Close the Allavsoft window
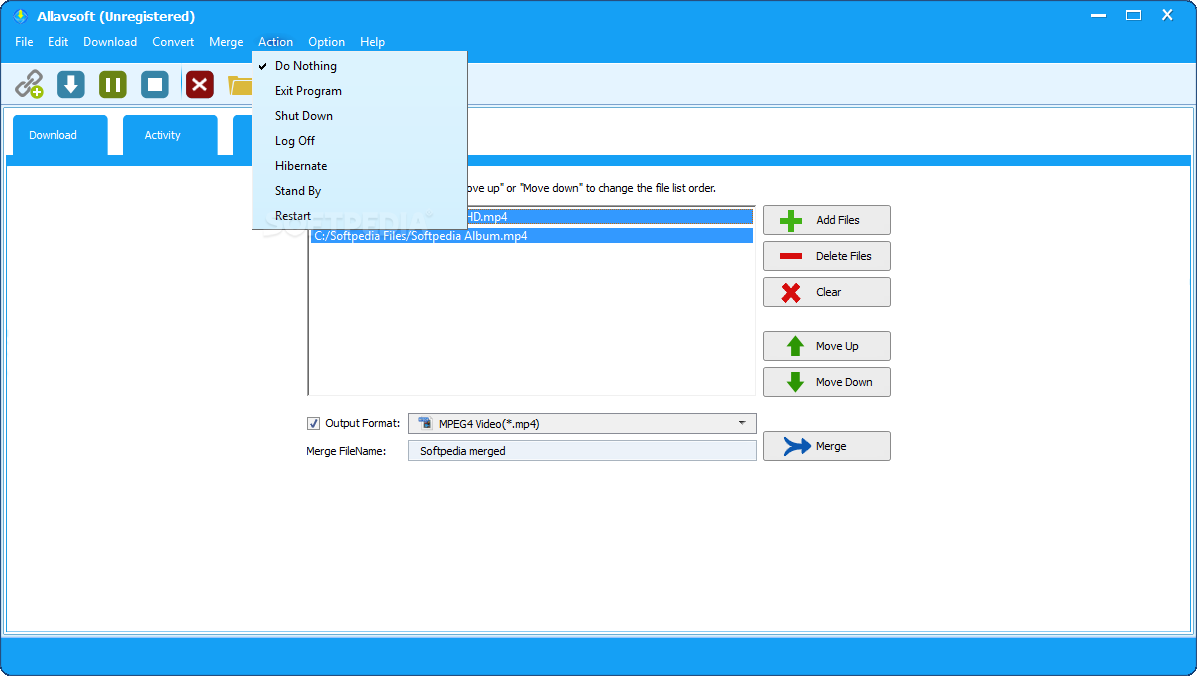This screenshot has height=676, width=1197. tap(1167, 15)
